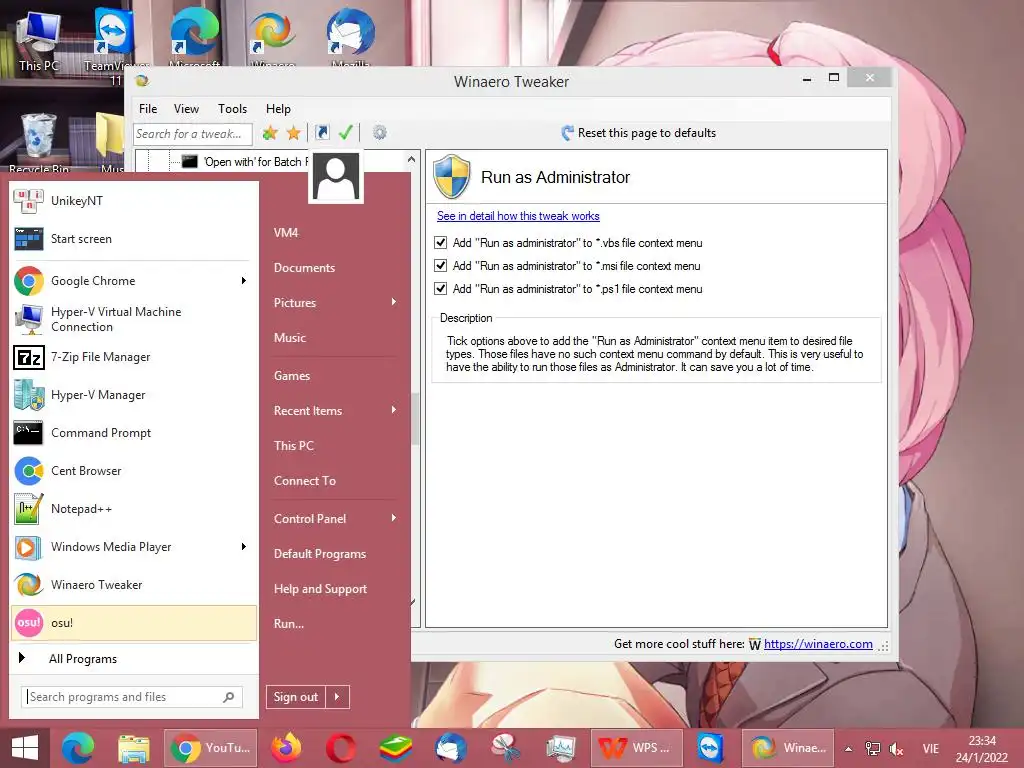
Task: Open Opera browser from the taskbar
Action: [x=341, y=748]
